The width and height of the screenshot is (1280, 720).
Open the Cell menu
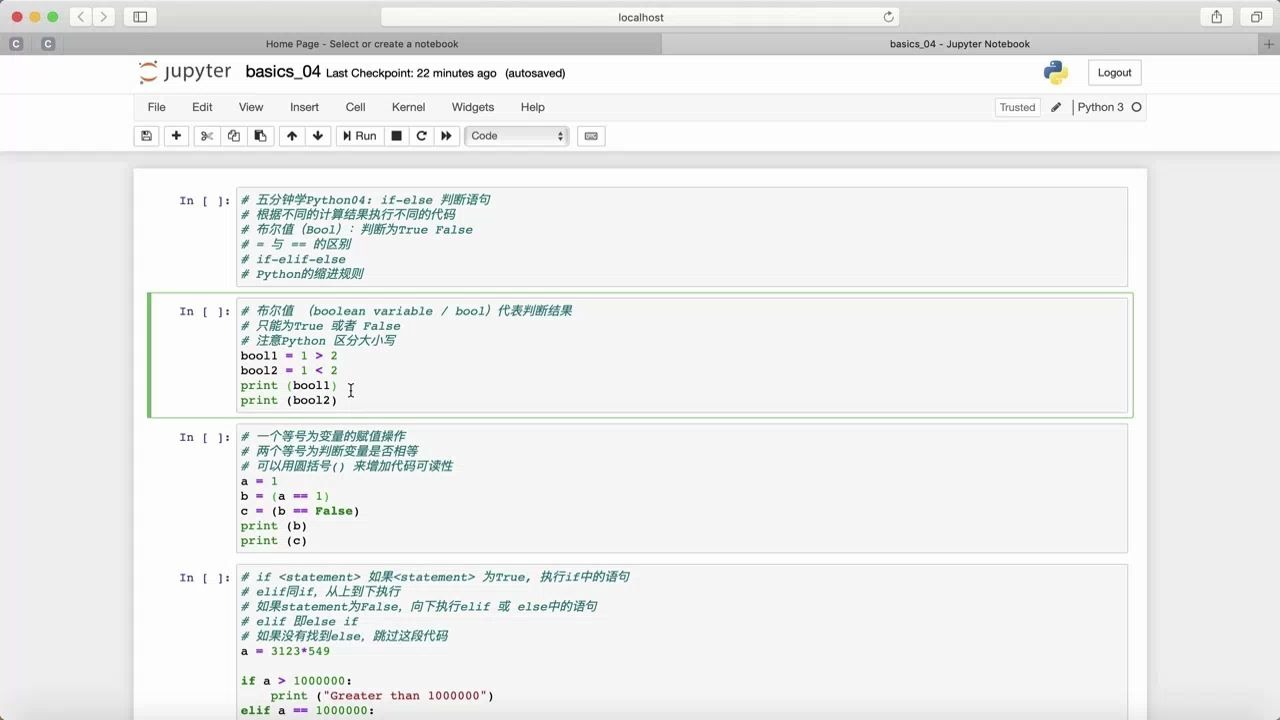click(355, 107)
